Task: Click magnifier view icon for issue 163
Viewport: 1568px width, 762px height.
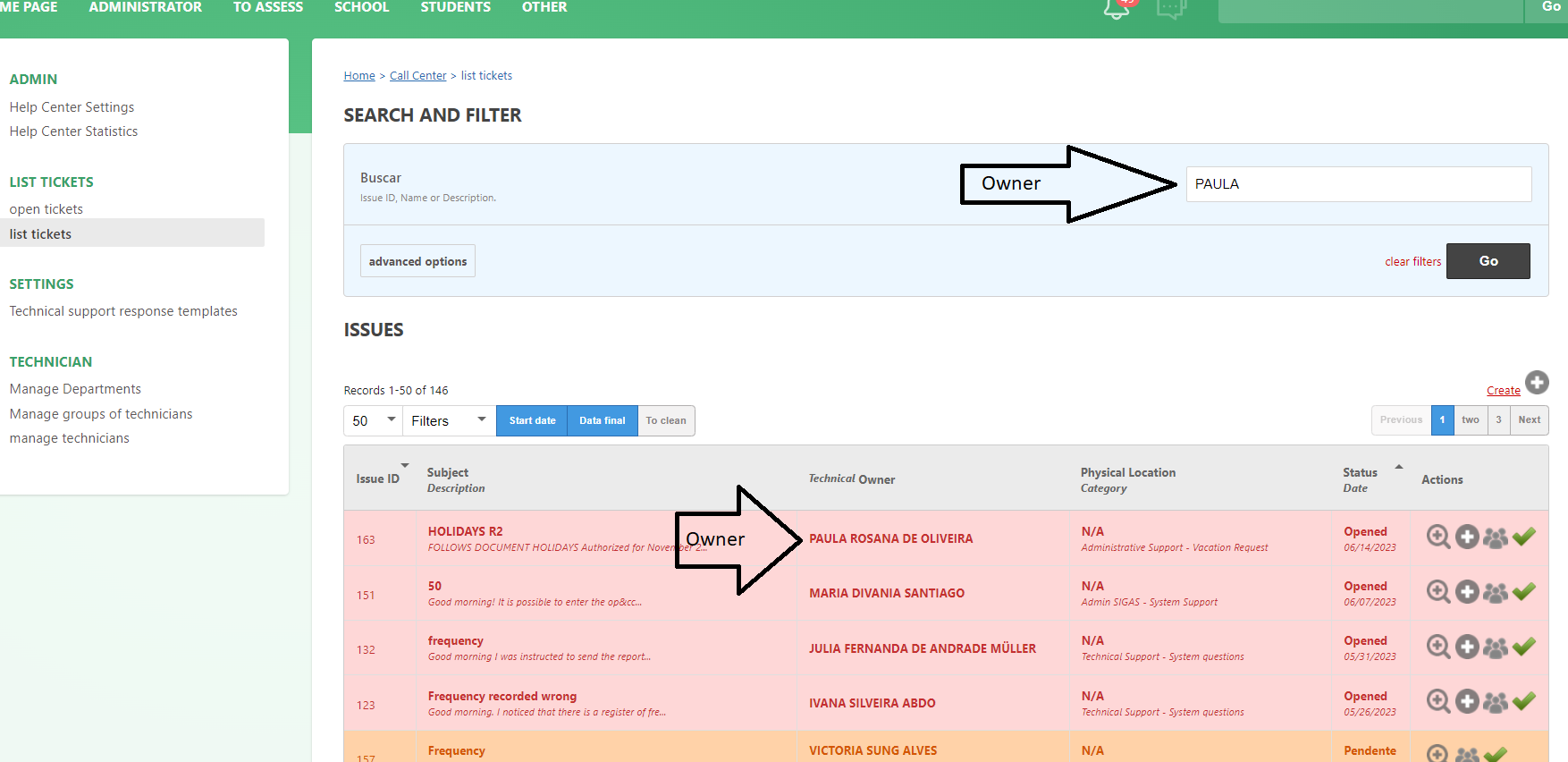Action: [1437, 537]
